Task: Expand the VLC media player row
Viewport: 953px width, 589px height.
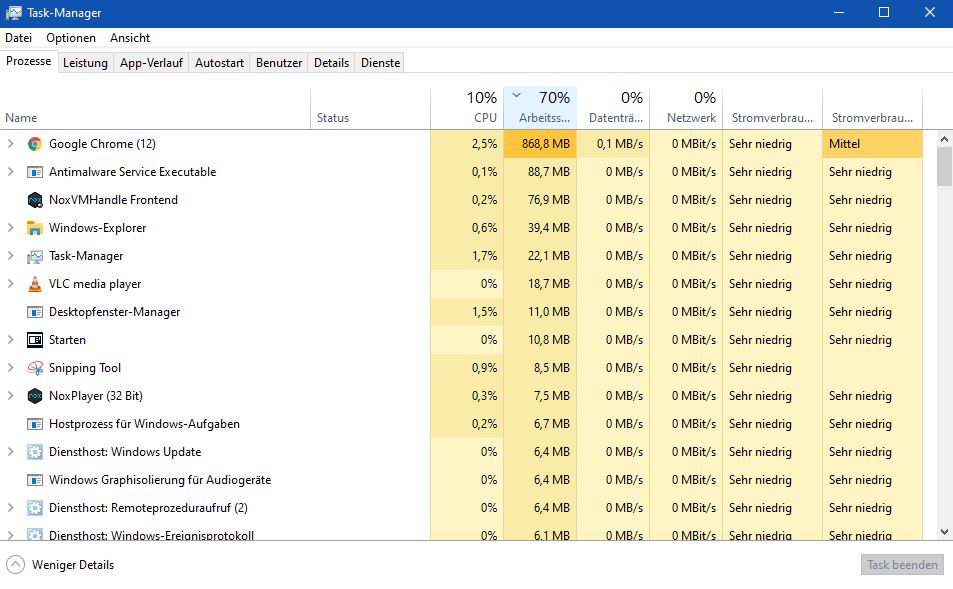Action: point(10,283)
